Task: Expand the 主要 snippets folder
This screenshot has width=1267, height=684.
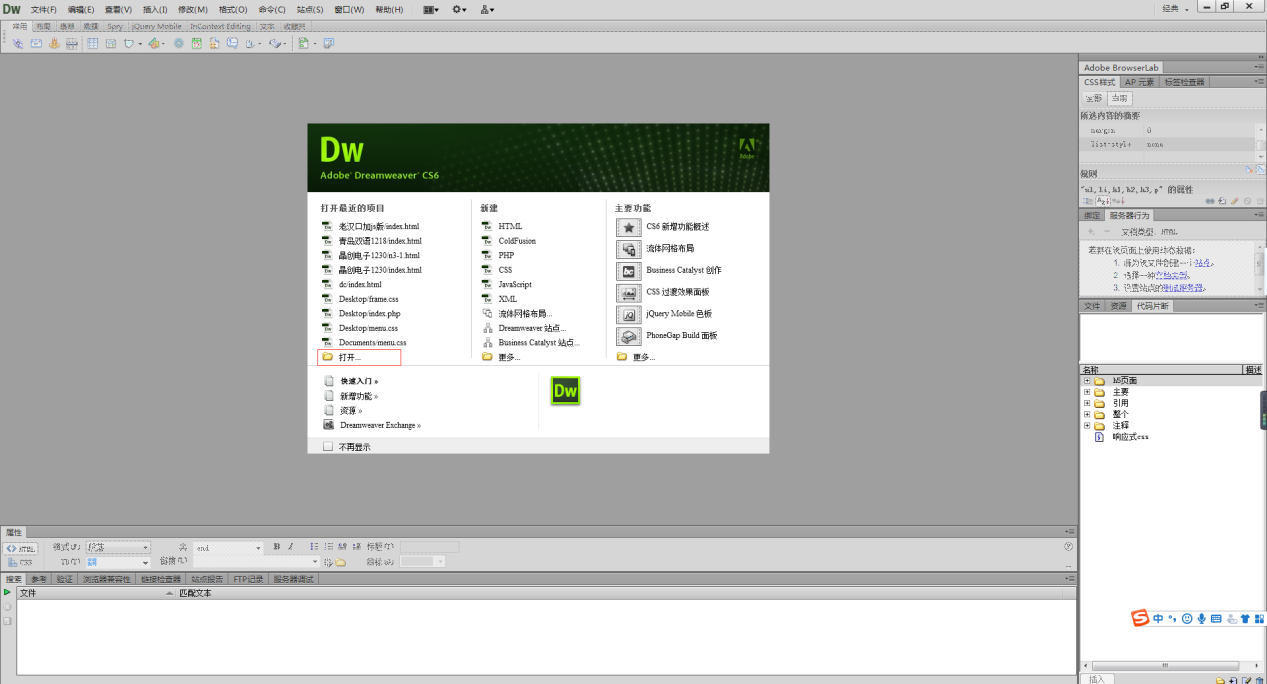Action: point(1087,392)
